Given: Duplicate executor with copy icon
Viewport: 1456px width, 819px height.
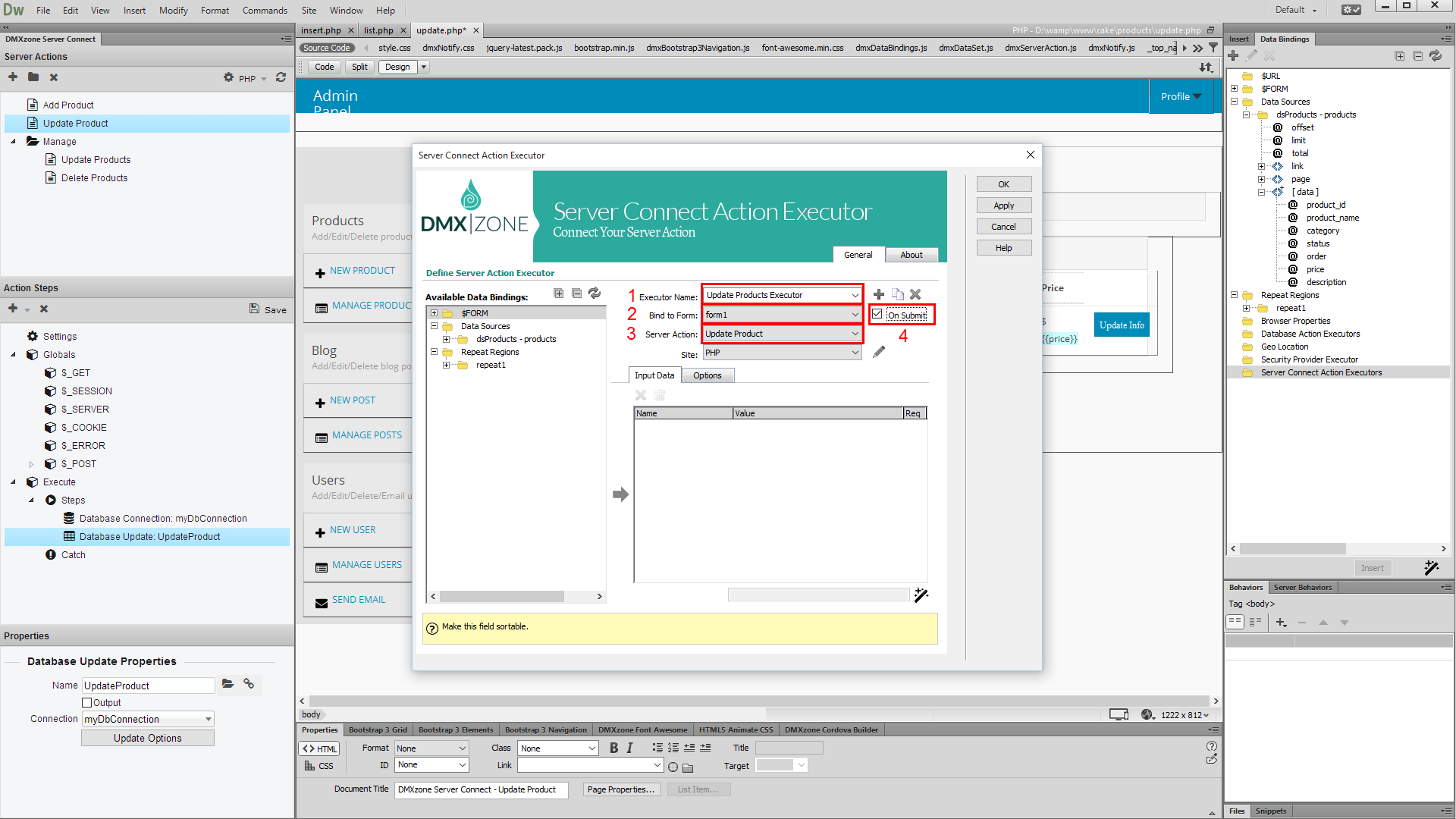Looking at the screenshot, I should pos(897,294).
